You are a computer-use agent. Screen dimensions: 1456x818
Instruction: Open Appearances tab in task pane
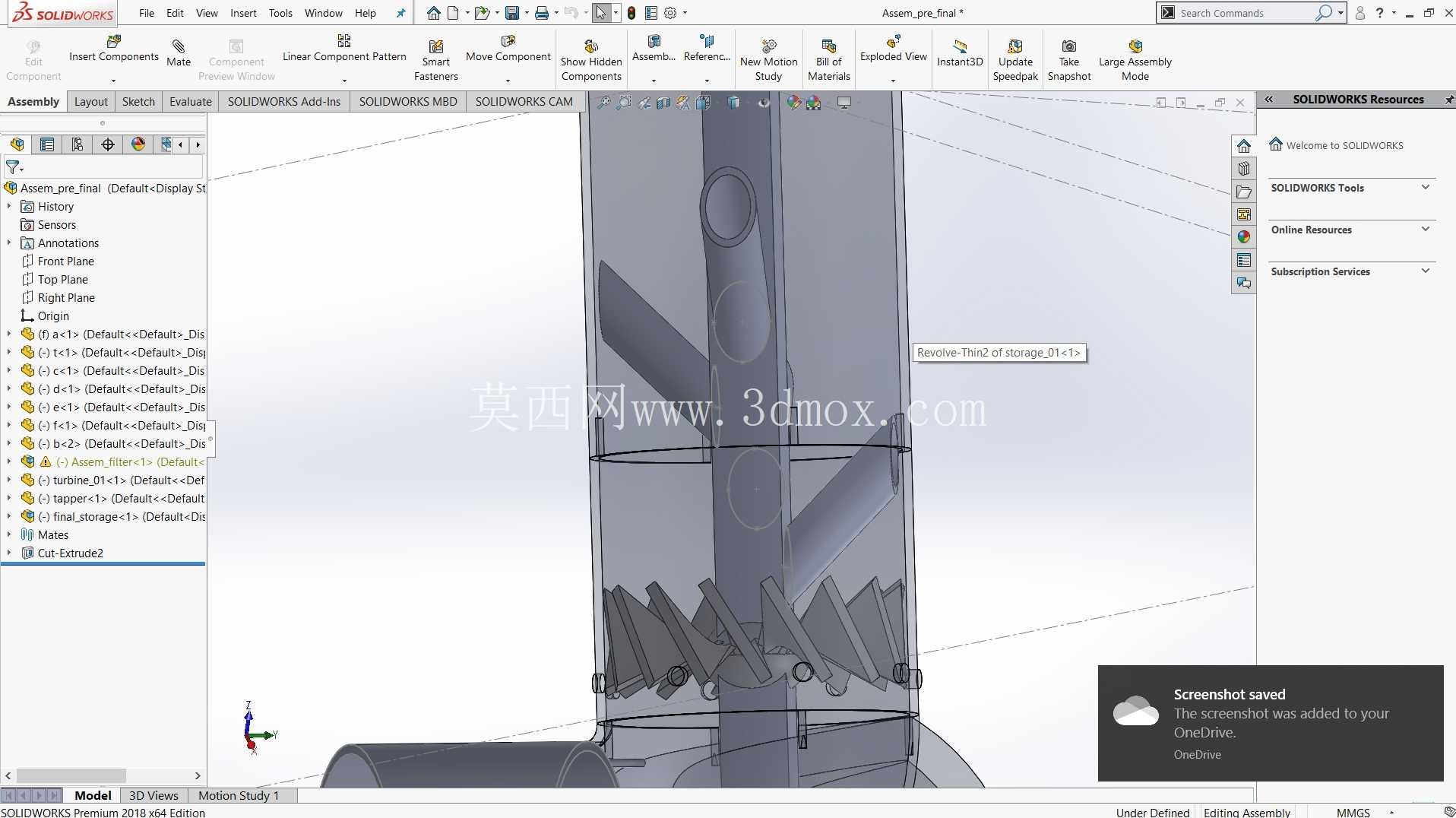coord(1244,237)
